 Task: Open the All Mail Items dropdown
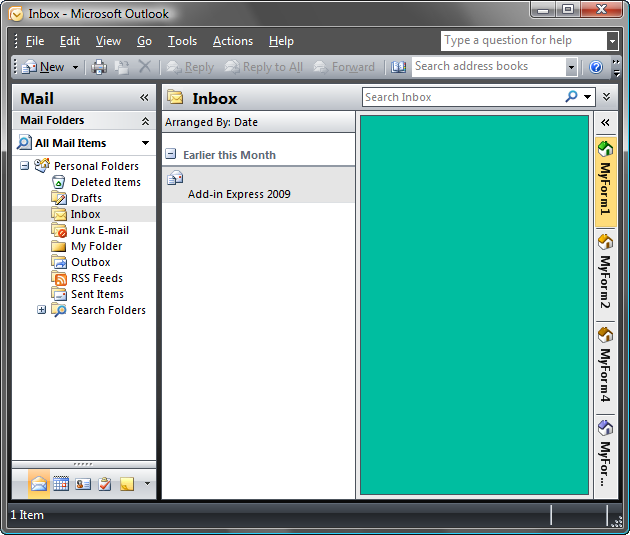145,143
